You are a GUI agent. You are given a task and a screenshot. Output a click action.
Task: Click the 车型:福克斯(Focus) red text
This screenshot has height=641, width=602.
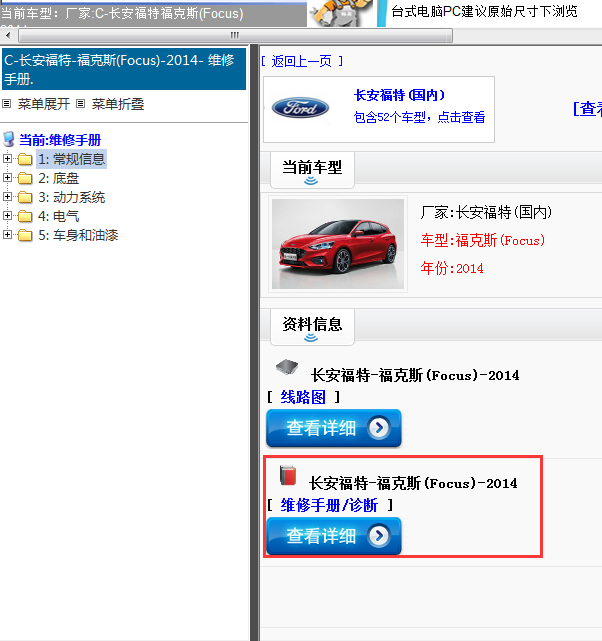483,240
